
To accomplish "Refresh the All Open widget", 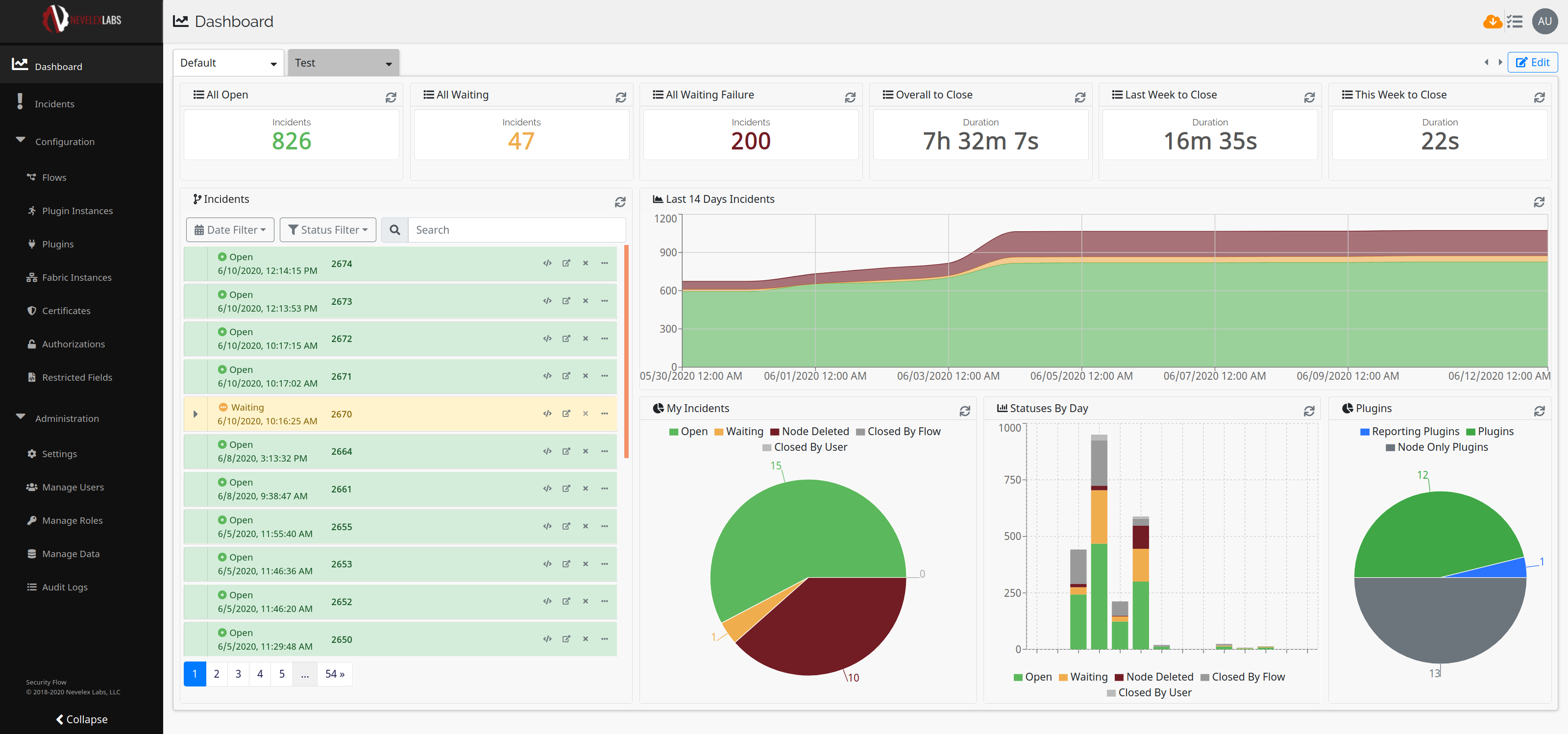I will coord(391,98).
